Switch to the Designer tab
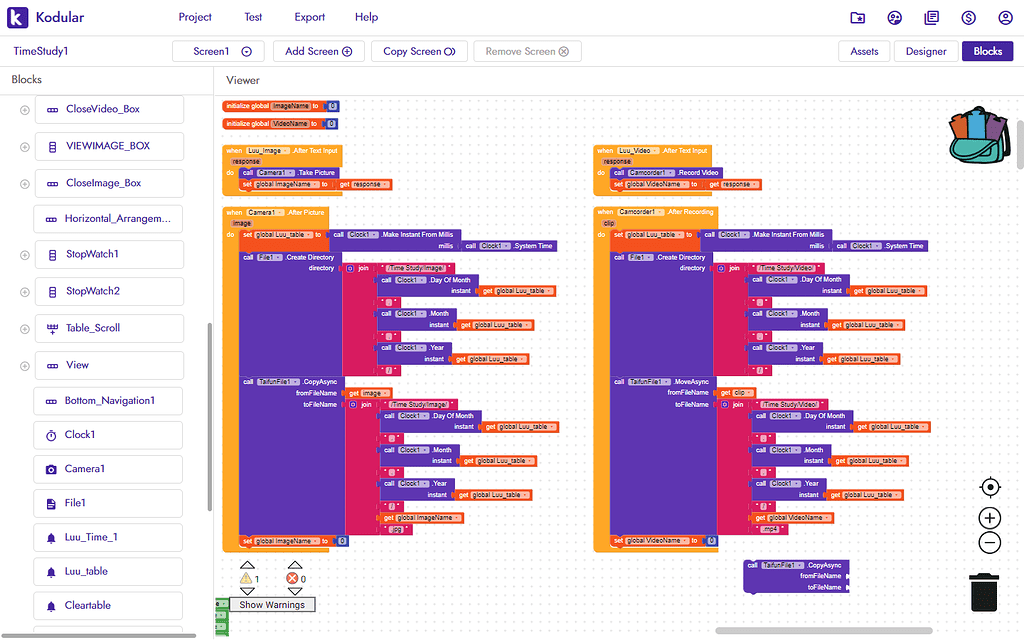 coord(925,51)
